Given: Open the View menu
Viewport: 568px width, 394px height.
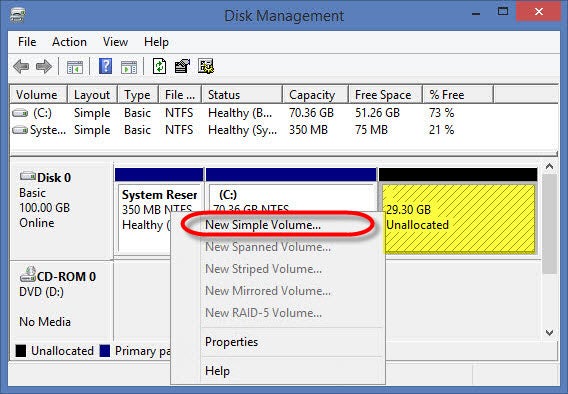Looking at the screenshot, I should [115, 42].
